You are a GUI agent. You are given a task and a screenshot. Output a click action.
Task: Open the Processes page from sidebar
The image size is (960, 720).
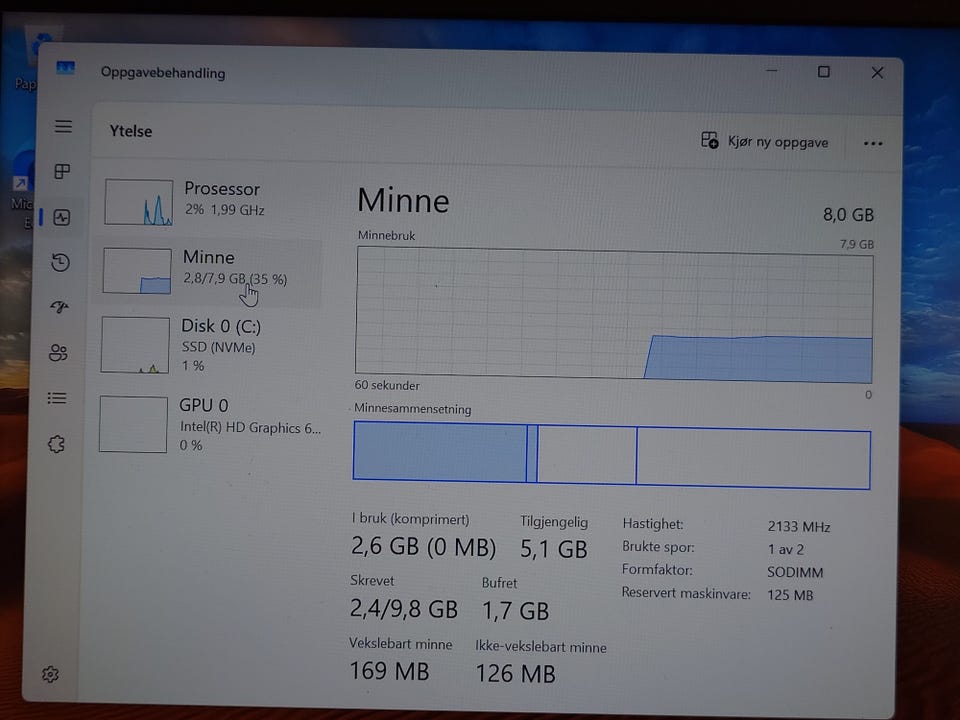click(x=62, y=172)
